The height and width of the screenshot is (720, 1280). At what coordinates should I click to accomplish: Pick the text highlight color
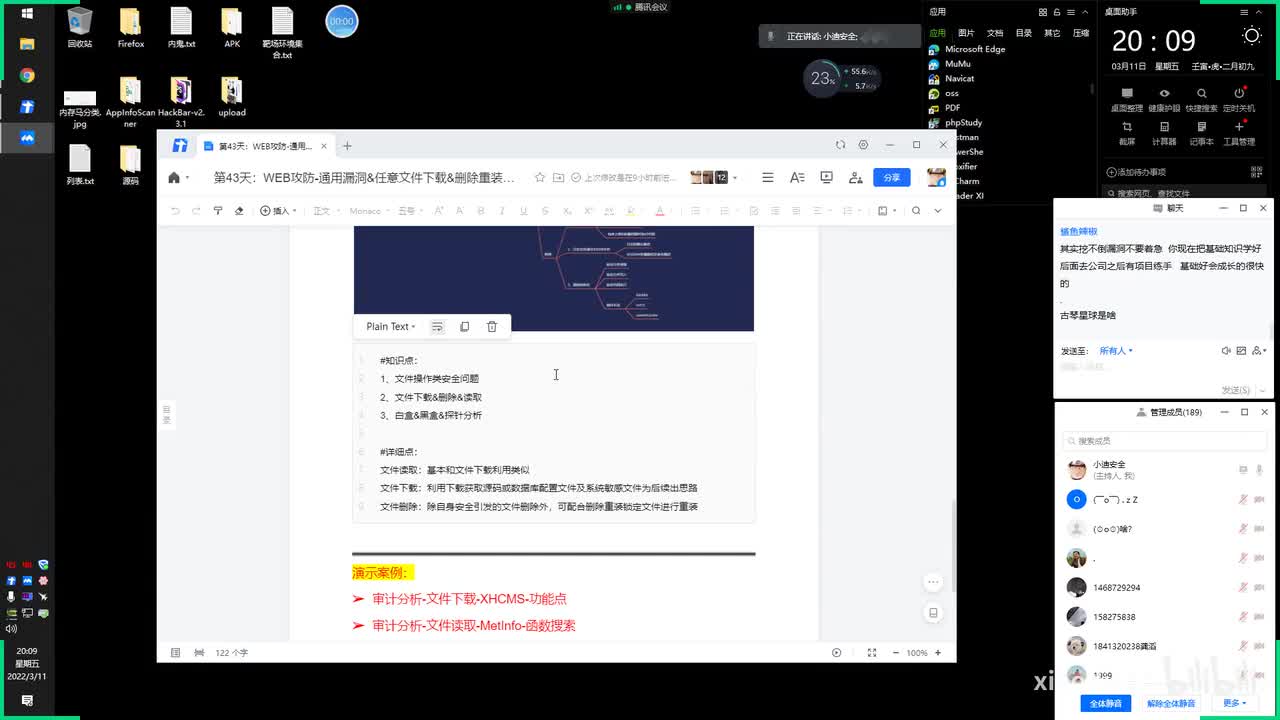(x=630, y=211)
